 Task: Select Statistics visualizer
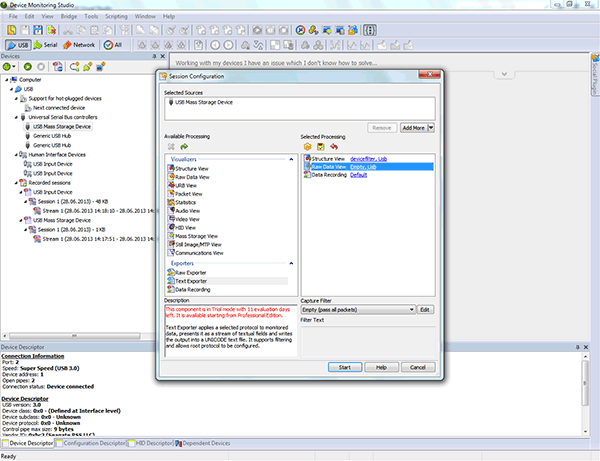coord(182,202)
